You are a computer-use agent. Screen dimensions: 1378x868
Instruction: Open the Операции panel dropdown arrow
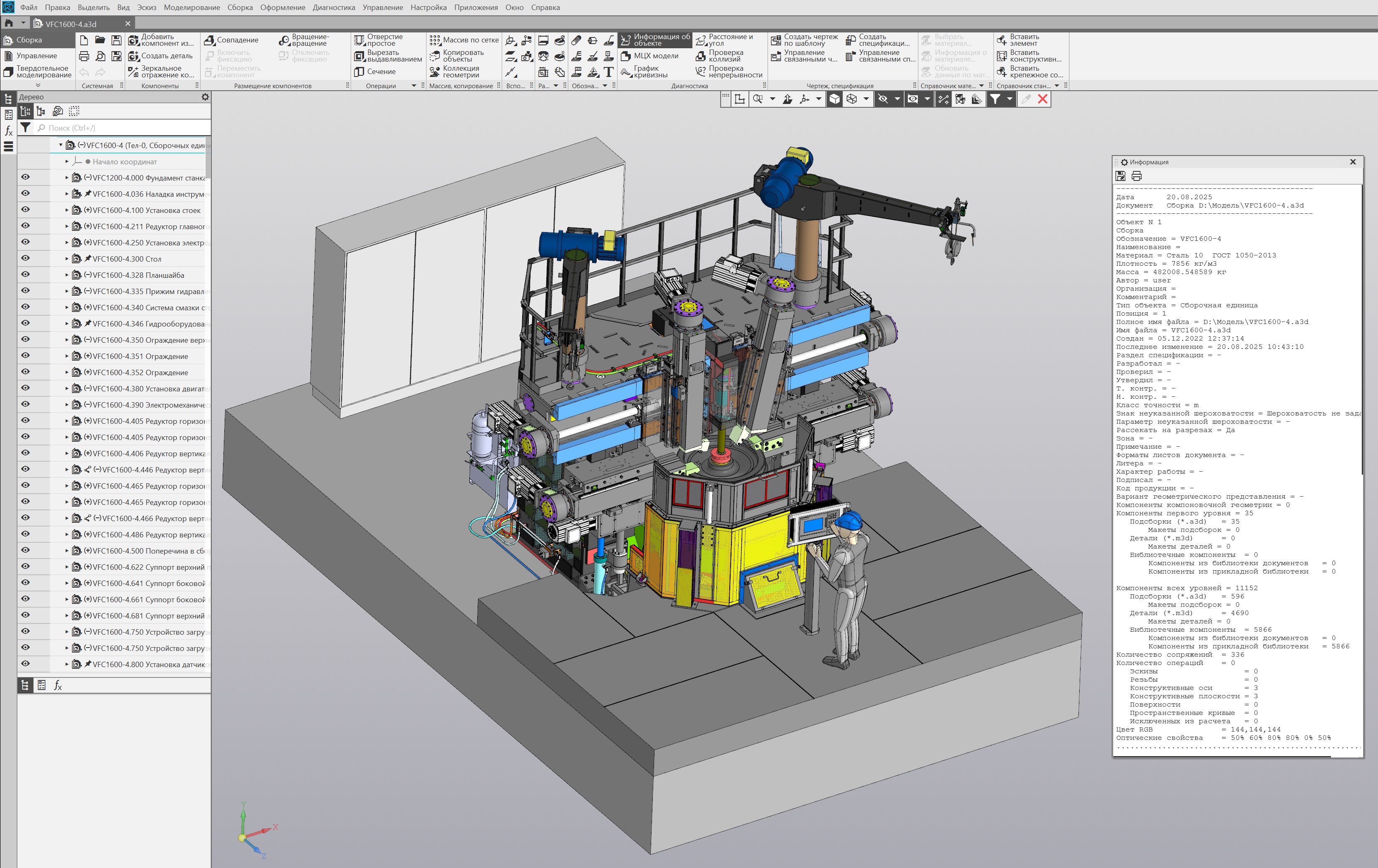(414, 86)
